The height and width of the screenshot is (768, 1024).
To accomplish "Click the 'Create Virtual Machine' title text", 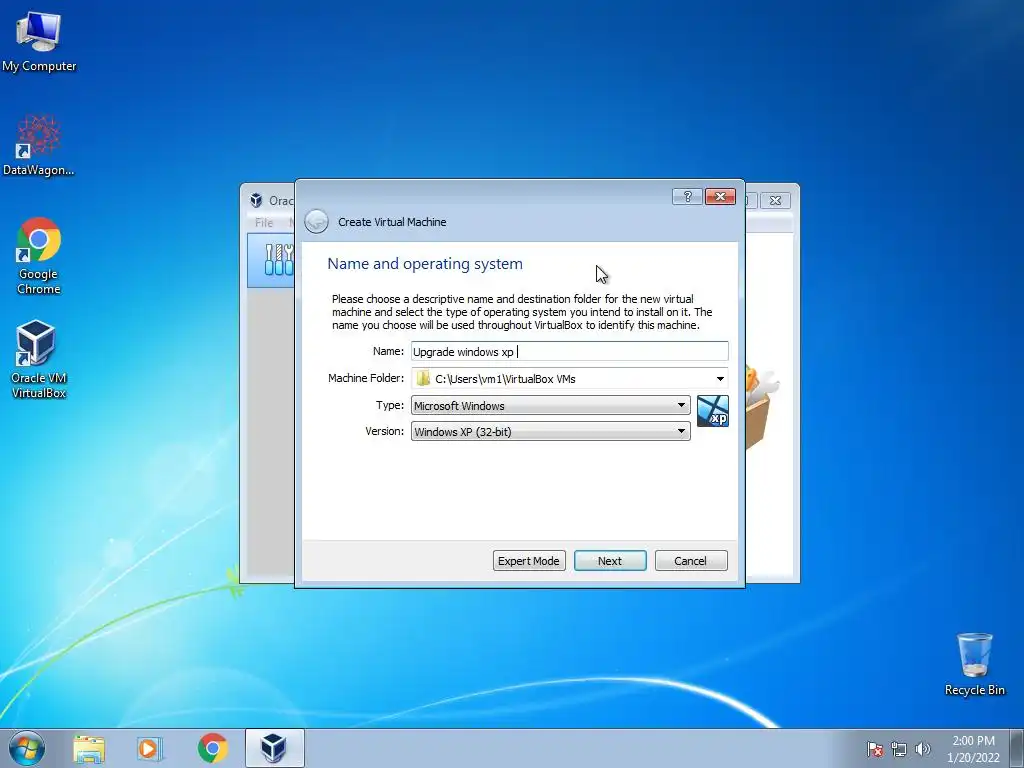I will [392, 222].
